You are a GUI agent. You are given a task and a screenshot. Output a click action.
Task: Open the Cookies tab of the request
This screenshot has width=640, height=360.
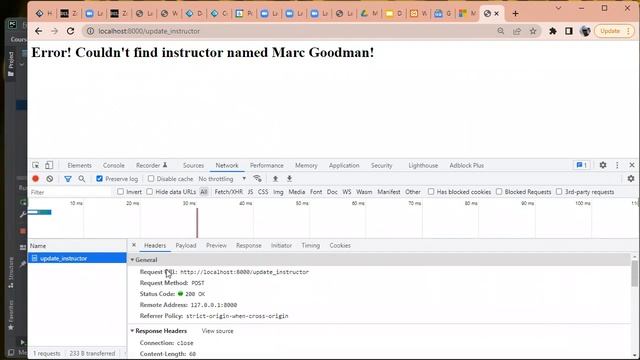(340, 245)
